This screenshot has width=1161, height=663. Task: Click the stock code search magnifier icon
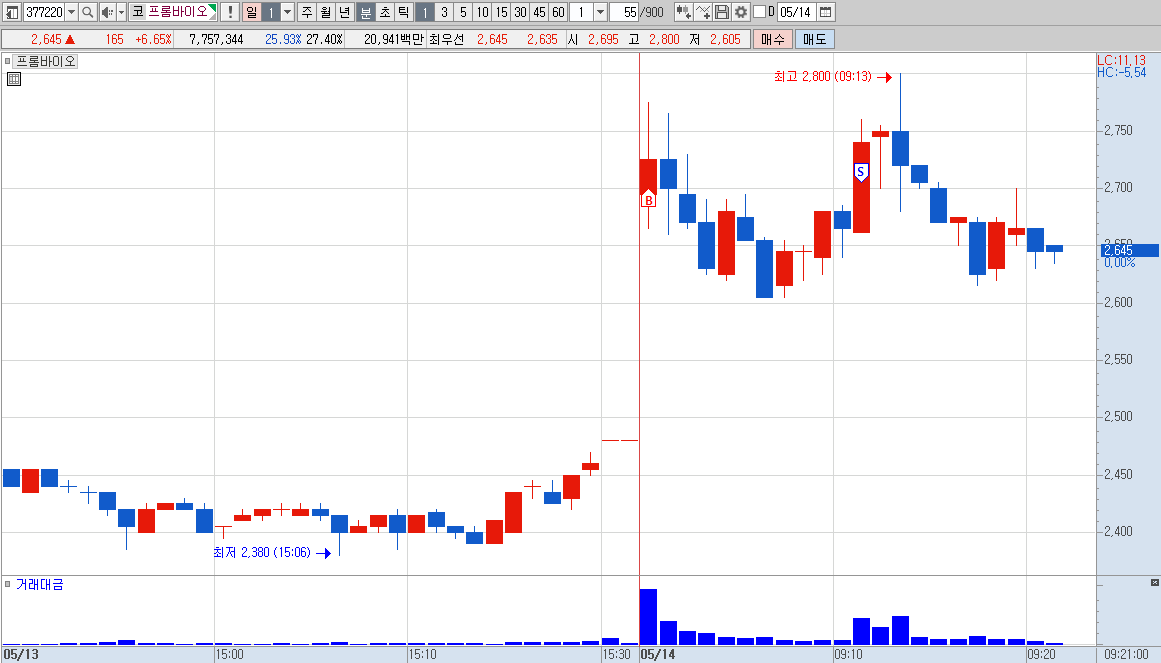point(87,12)
